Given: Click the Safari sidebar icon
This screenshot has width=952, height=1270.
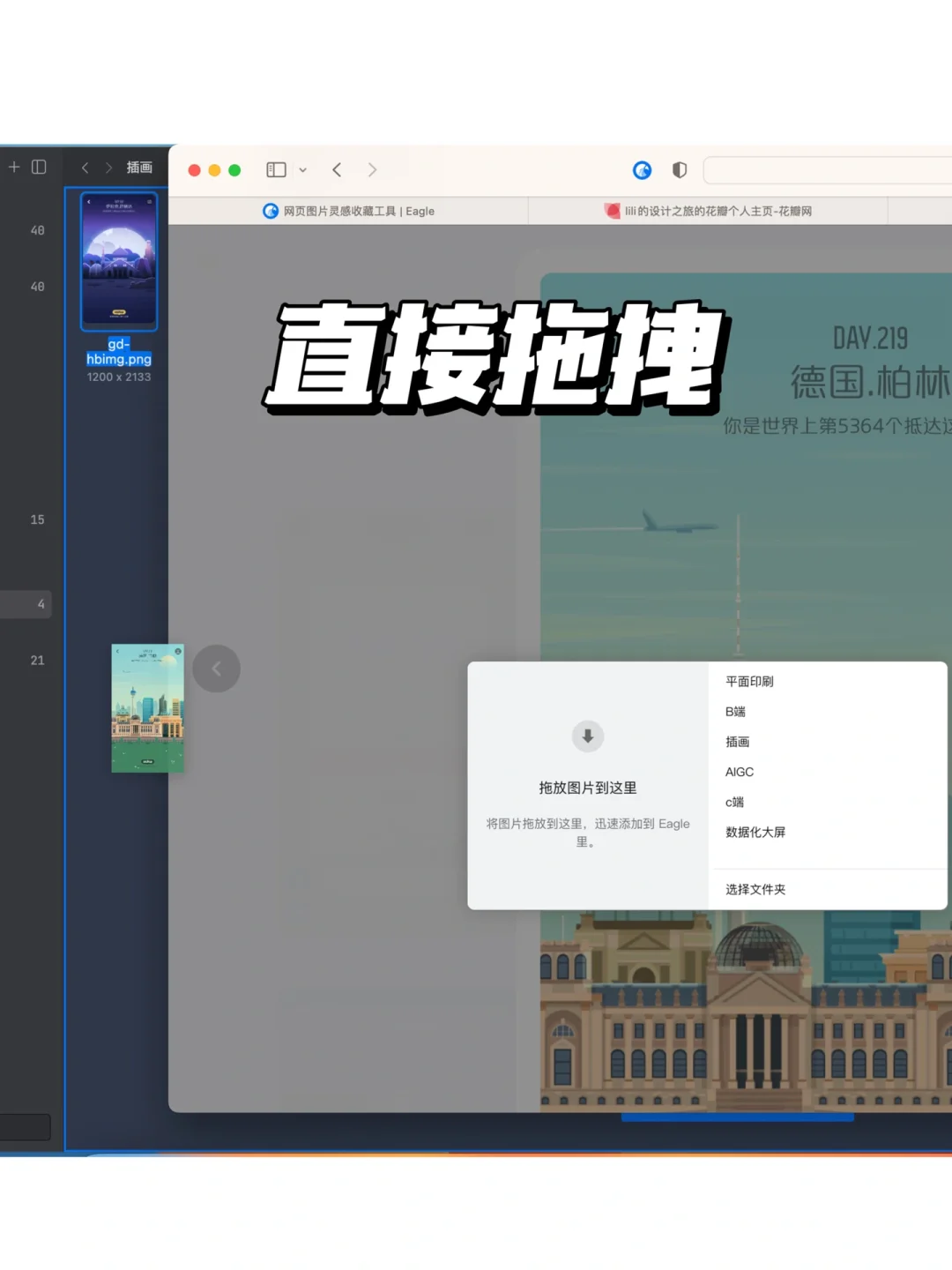Looking at the screenshot, I should coord(276,169).
